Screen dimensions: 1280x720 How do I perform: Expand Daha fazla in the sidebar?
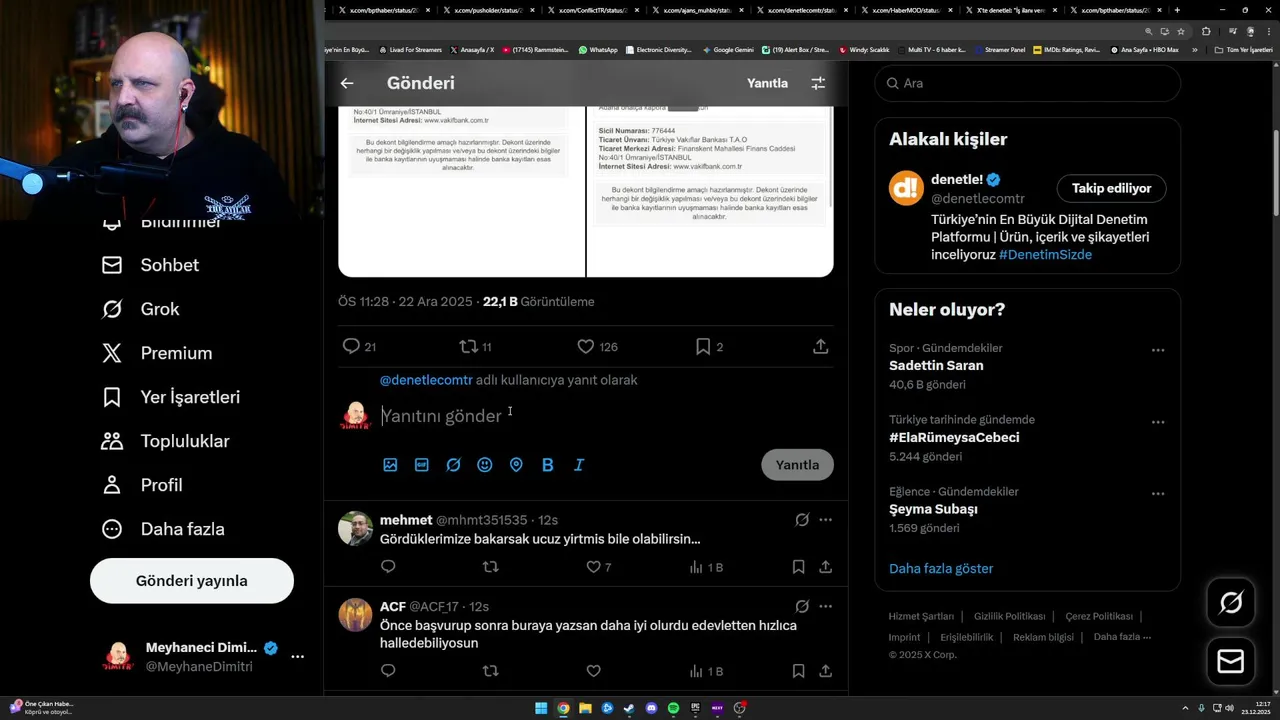coord(163,529)
